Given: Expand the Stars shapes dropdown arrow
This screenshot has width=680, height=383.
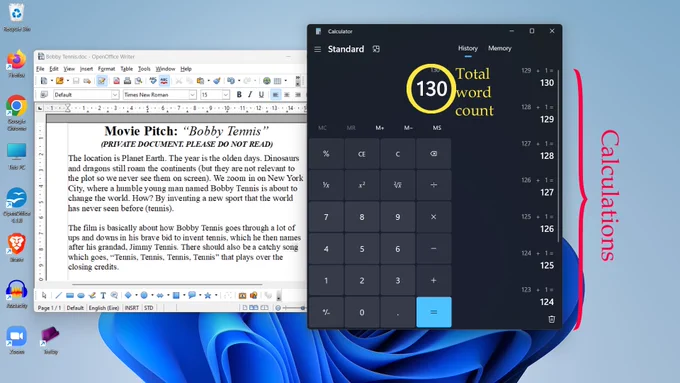Looking at the screenshot, I should tap(216, 295).
